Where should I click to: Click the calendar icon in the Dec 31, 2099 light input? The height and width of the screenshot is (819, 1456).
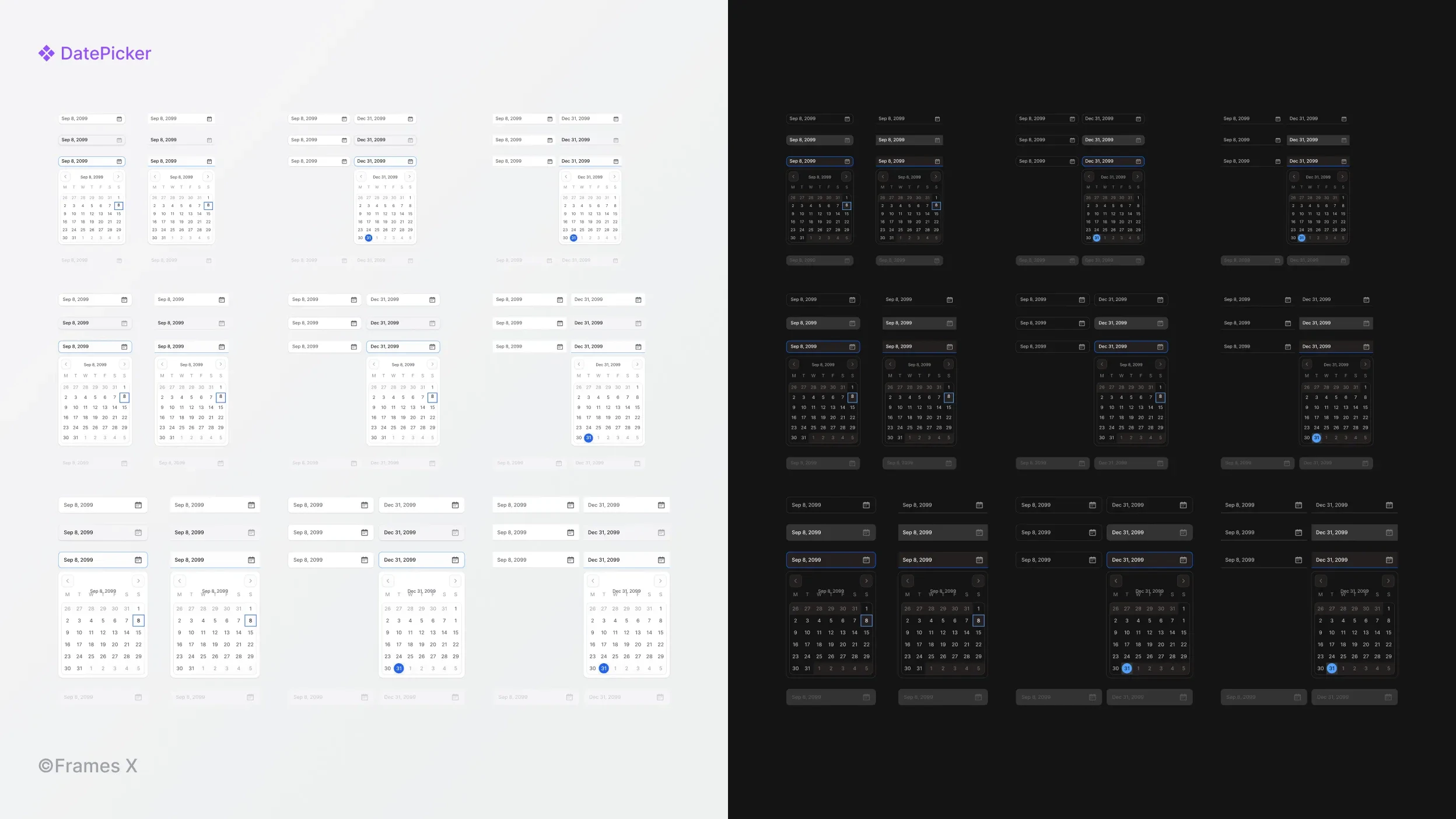[410, 118]
